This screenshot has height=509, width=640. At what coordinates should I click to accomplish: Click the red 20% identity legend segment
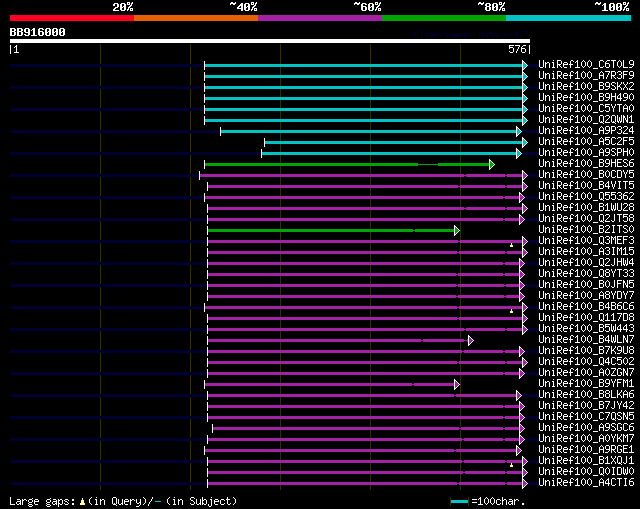click(x=72, y=18)
